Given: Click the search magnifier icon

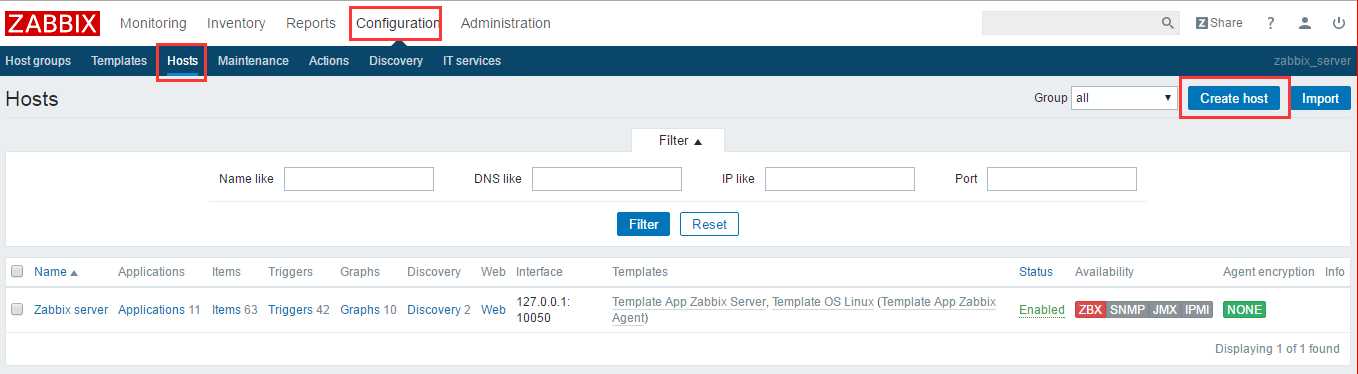Looking at the screenshot, I should (1167, 23).
